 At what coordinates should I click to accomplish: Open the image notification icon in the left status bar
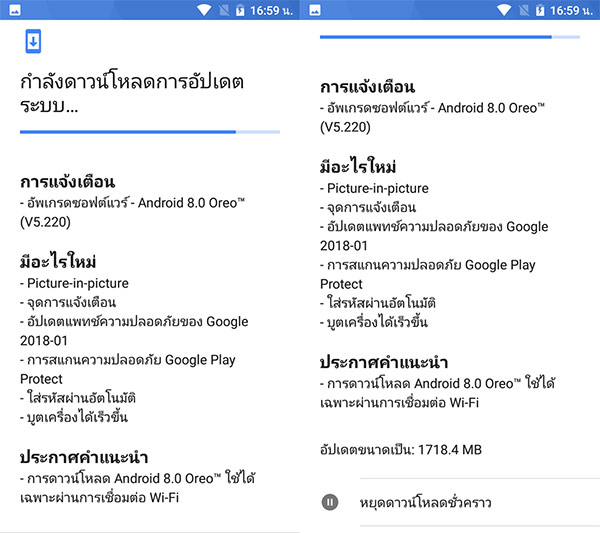point(14,10)
